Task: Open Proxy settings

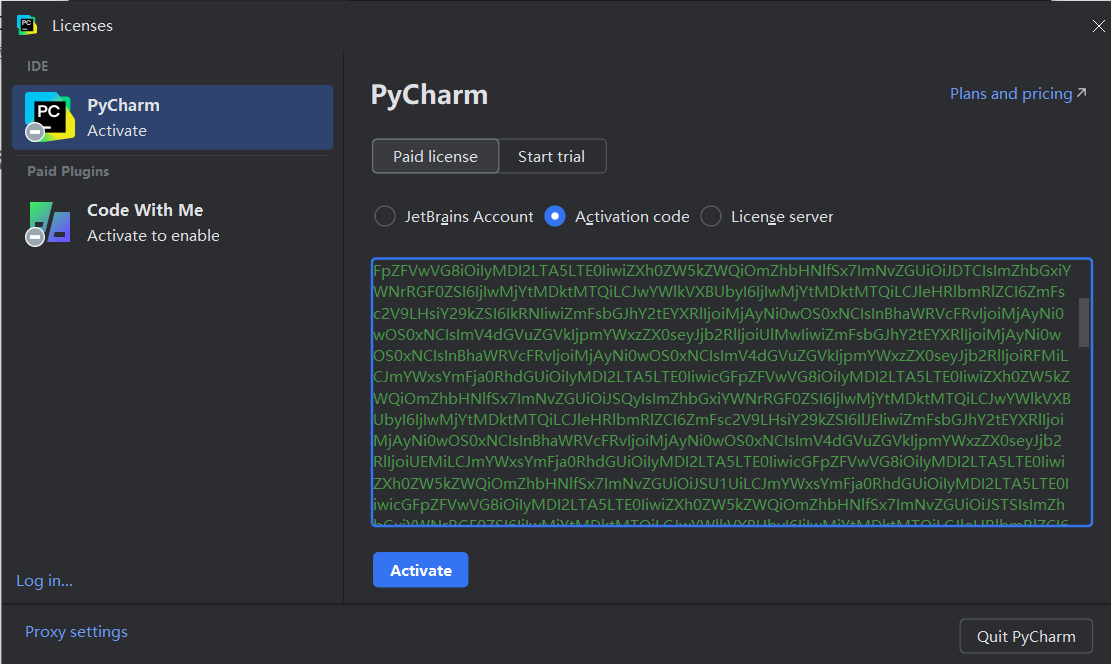Action: [x=77, y=631]
